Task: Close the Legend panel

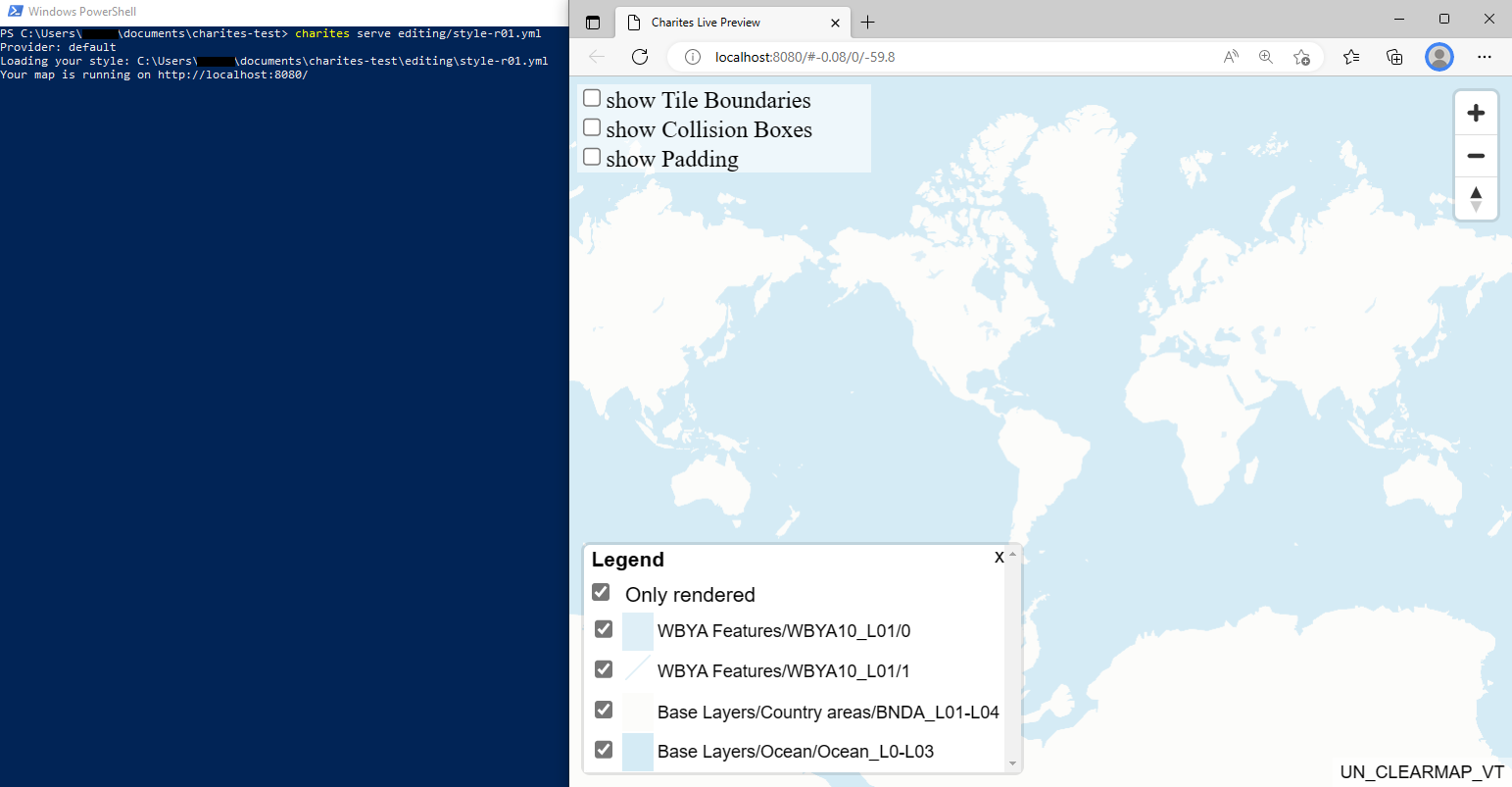Action: [999, 558]
